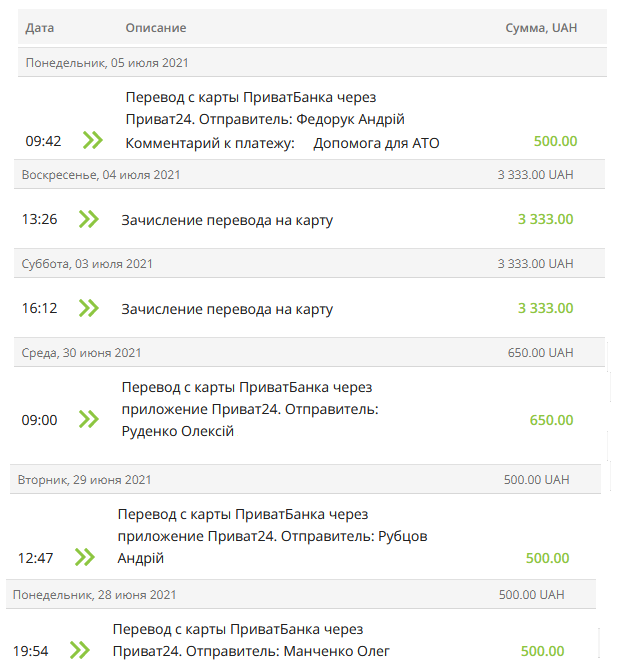Screen dimensions: 619x665
Task: Select the Воскресенье, 04 июля 2021 date row
Action: [x=101, y=174]
